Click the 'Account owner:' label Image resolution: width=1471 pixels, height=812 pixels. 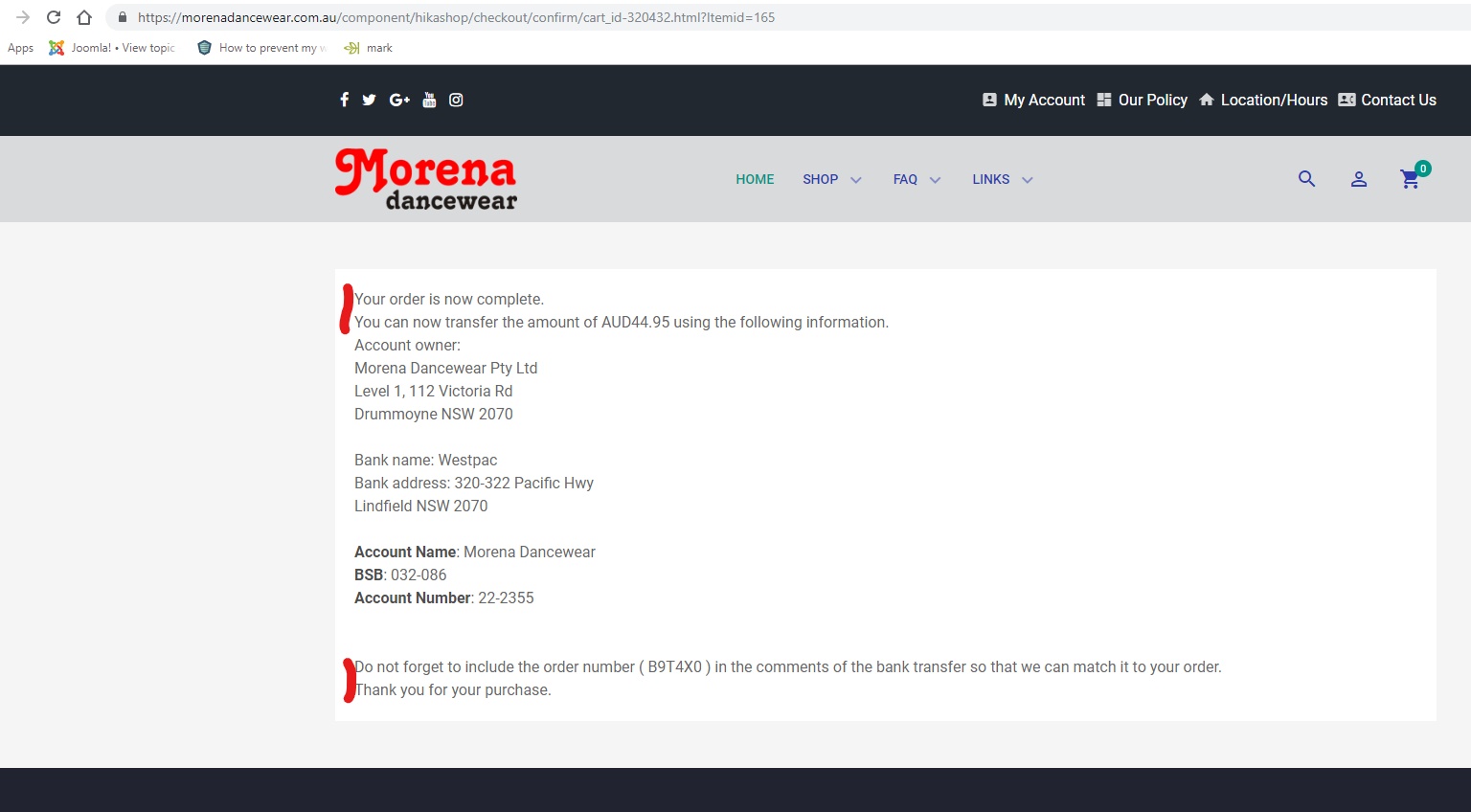pos(407,345)
